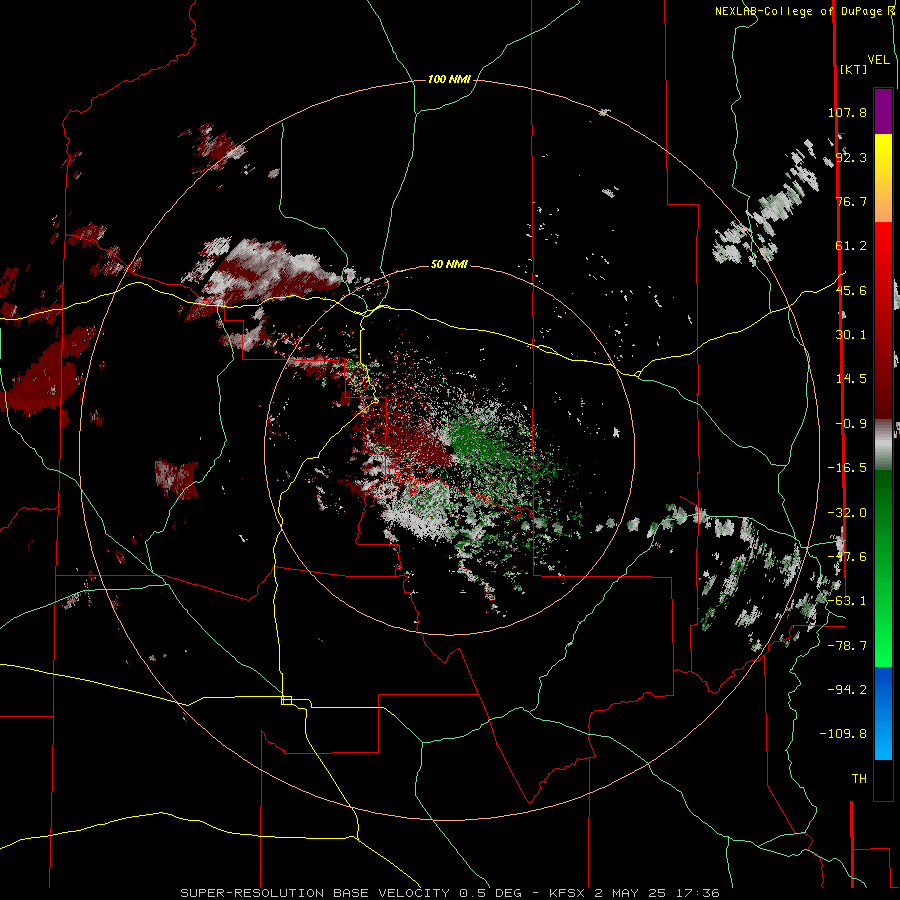Viewport: 900px width, 900px height.
Task: Click the -63.1 value on velocity scale
Action: [847, 601]
